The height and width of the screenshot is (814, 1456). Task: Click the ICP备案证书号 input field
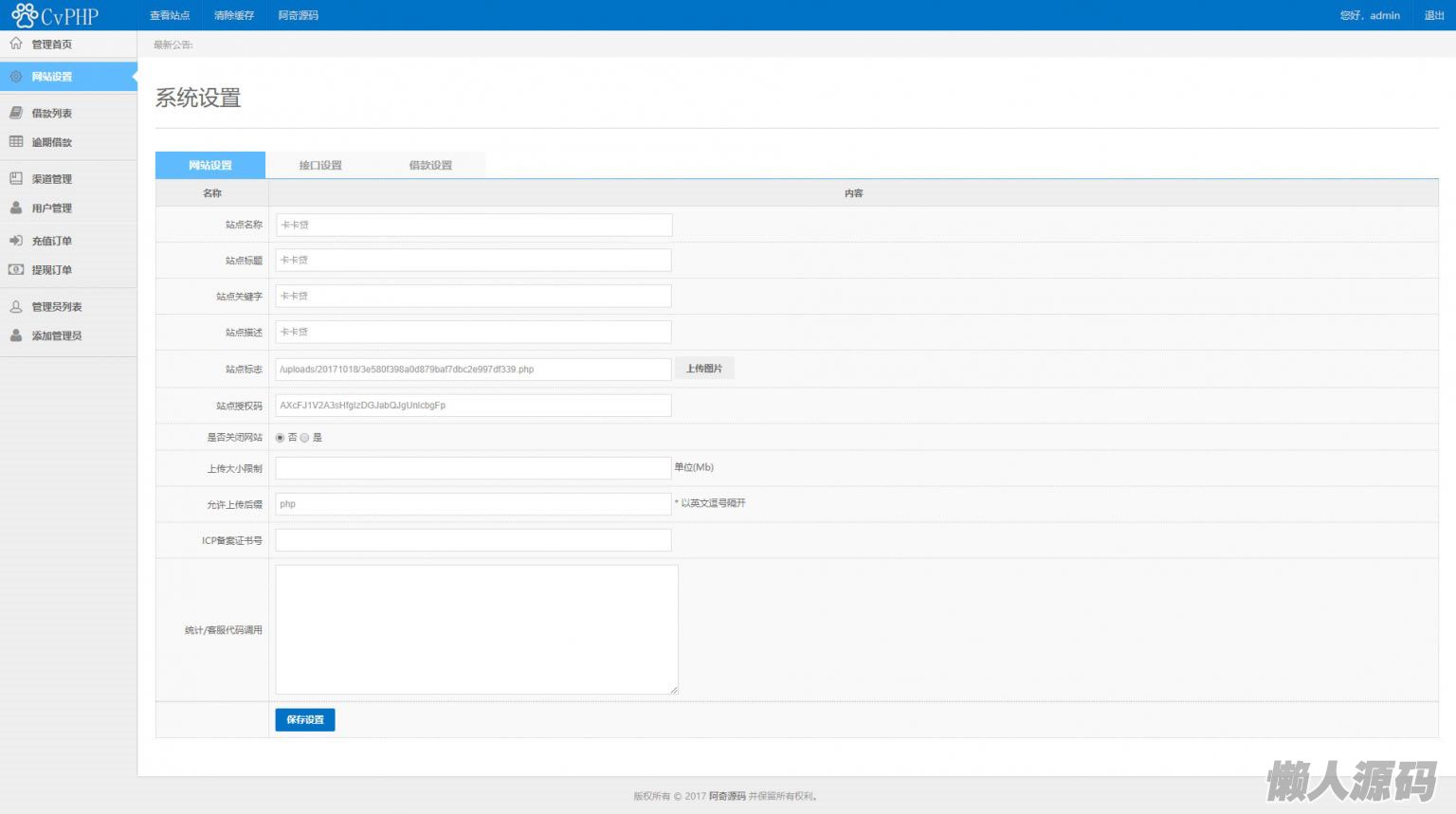point(474,540)
